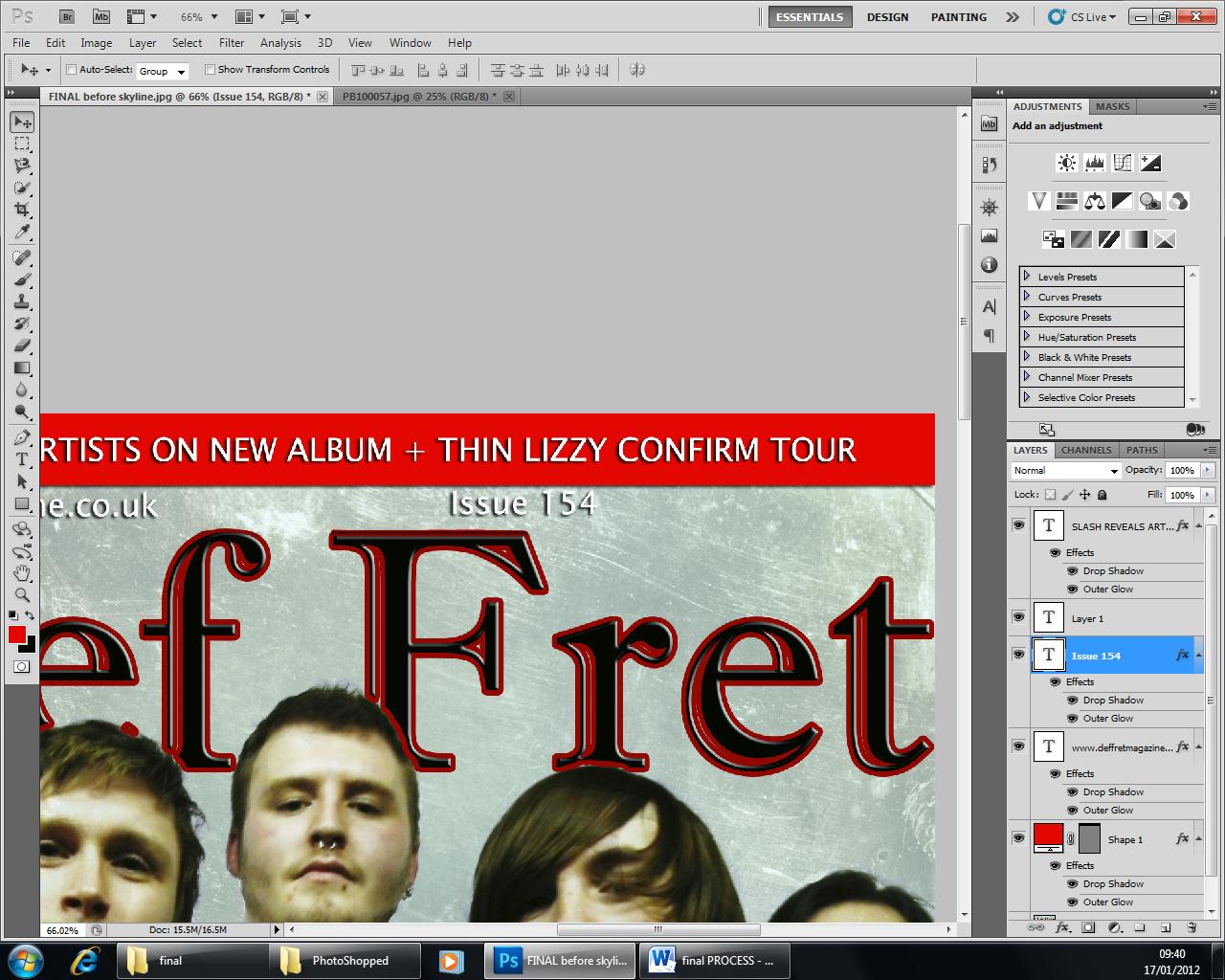This screenshot has width=1225, height=980.
Task: Open the layer Fill slider arrow
Action: 1208,495
